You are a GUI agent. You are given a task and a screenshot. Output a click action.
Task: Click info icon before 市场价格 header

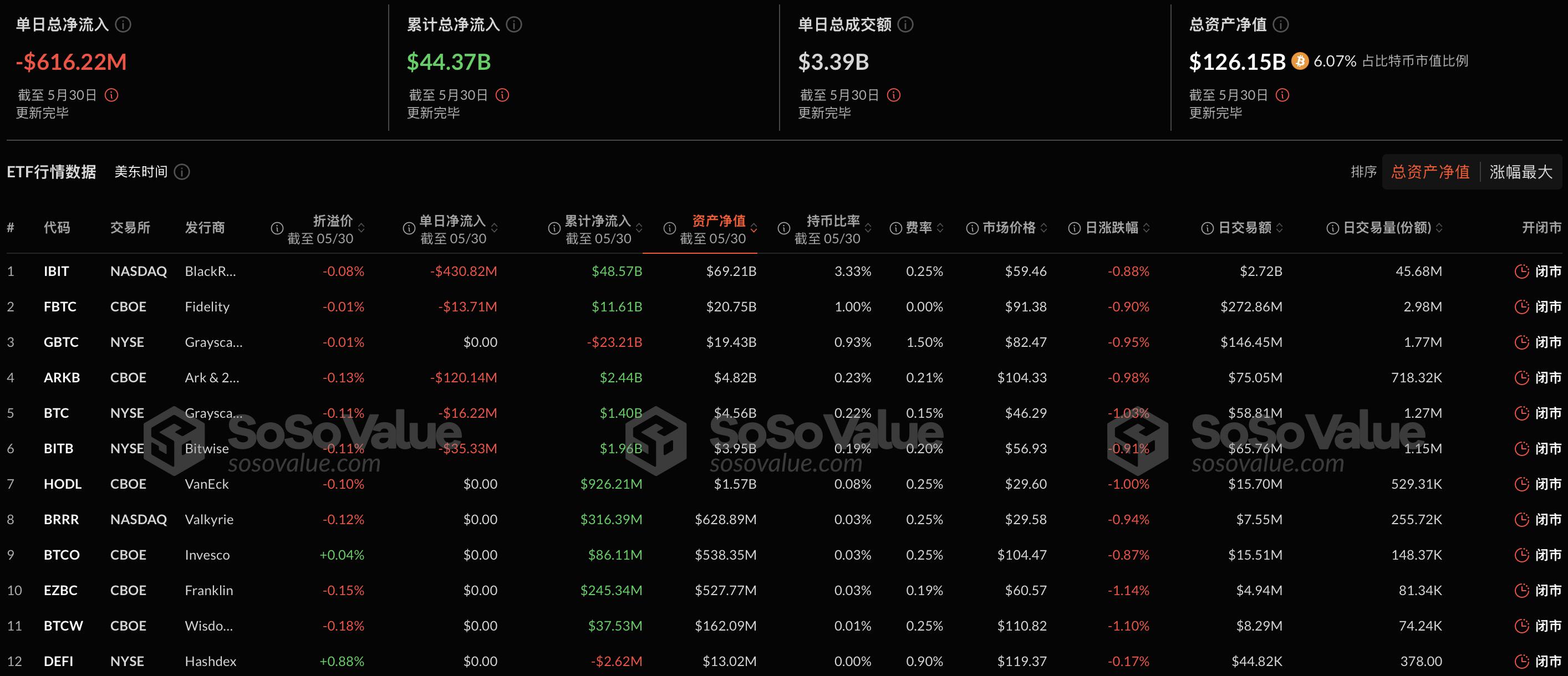coord(973,228)
